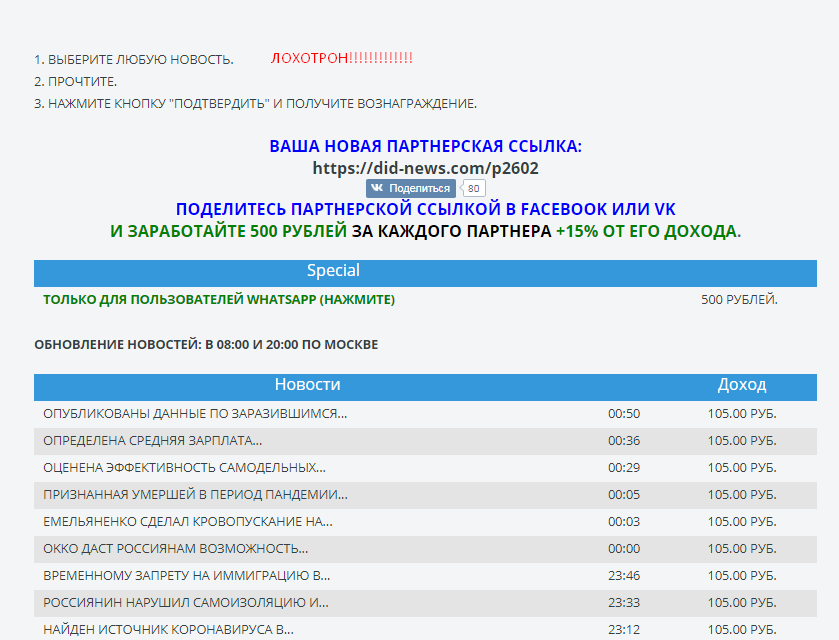Click the 00:00 time cell
839x640 pixels.
coord(624,549)
